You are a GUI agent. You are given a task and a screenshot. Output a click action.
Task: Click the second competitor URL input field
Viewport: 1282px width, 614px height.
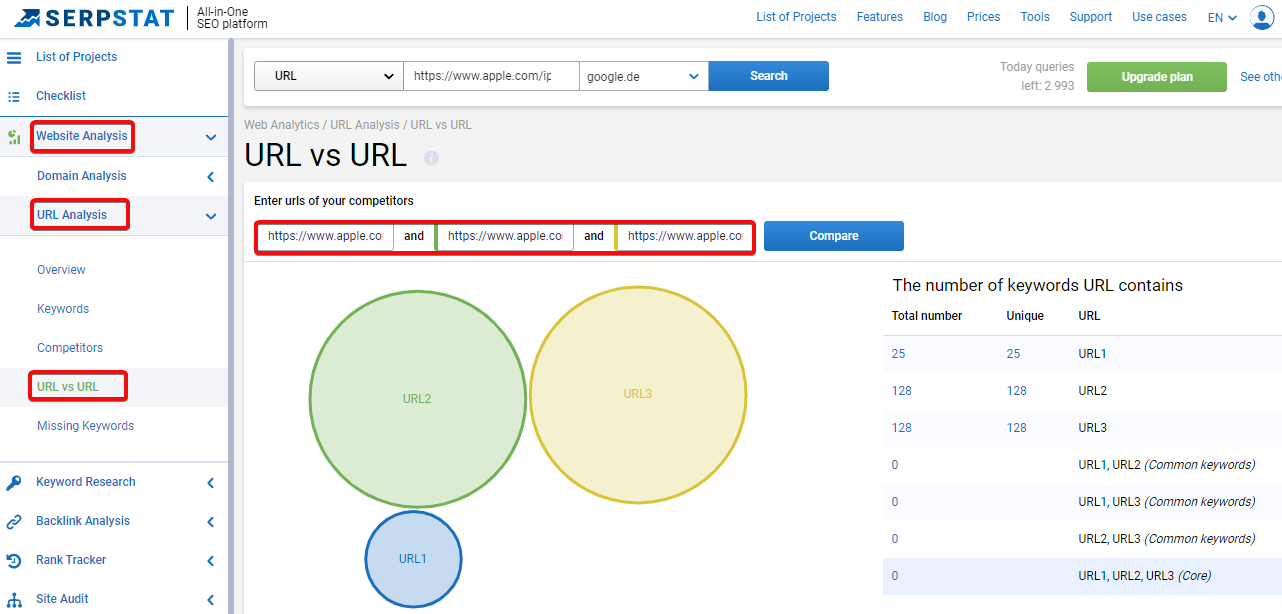tap(505, 236)
